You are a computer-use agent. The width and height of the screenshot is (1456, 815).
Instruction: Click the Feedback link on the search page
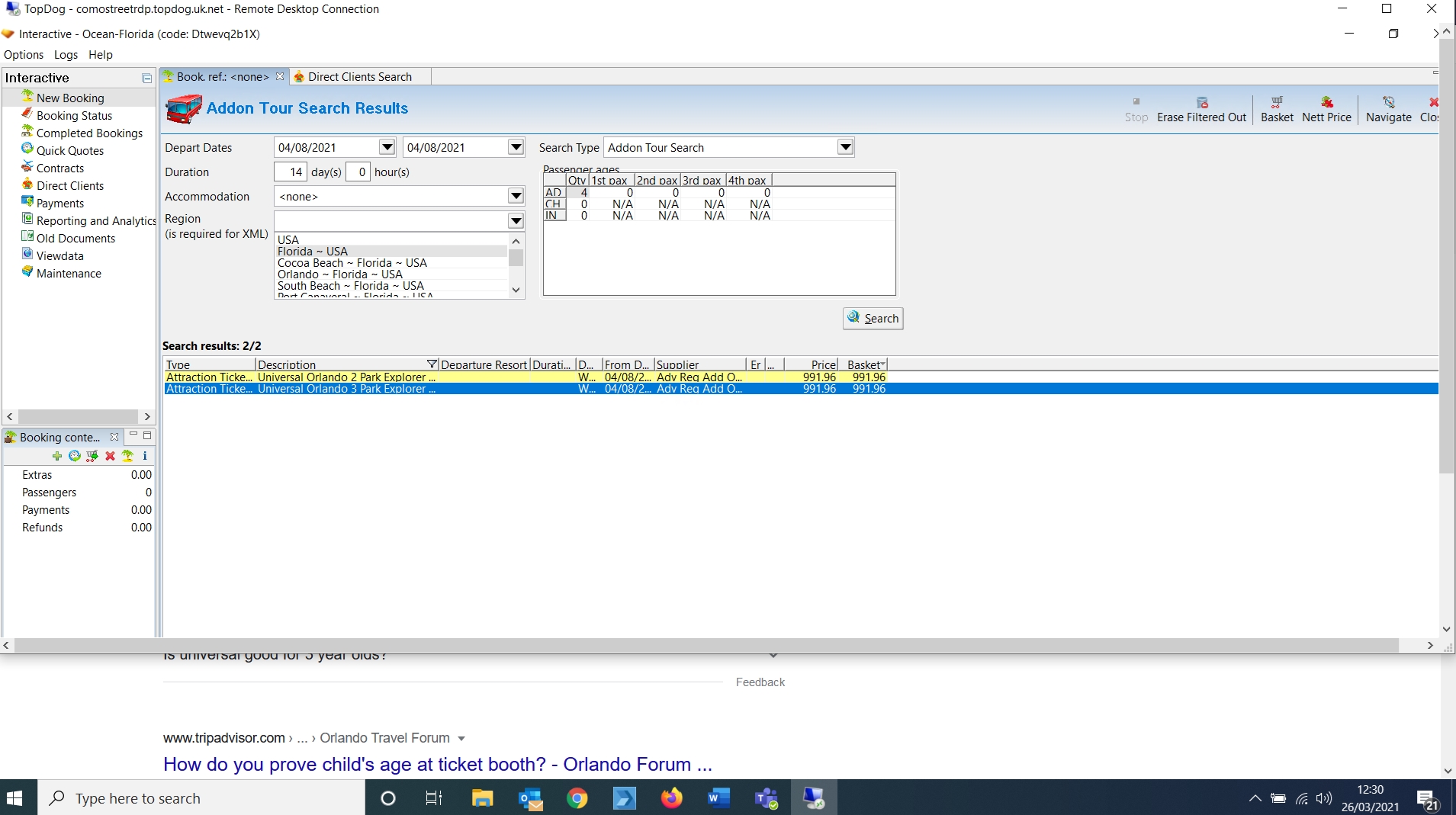click(760, 682)
